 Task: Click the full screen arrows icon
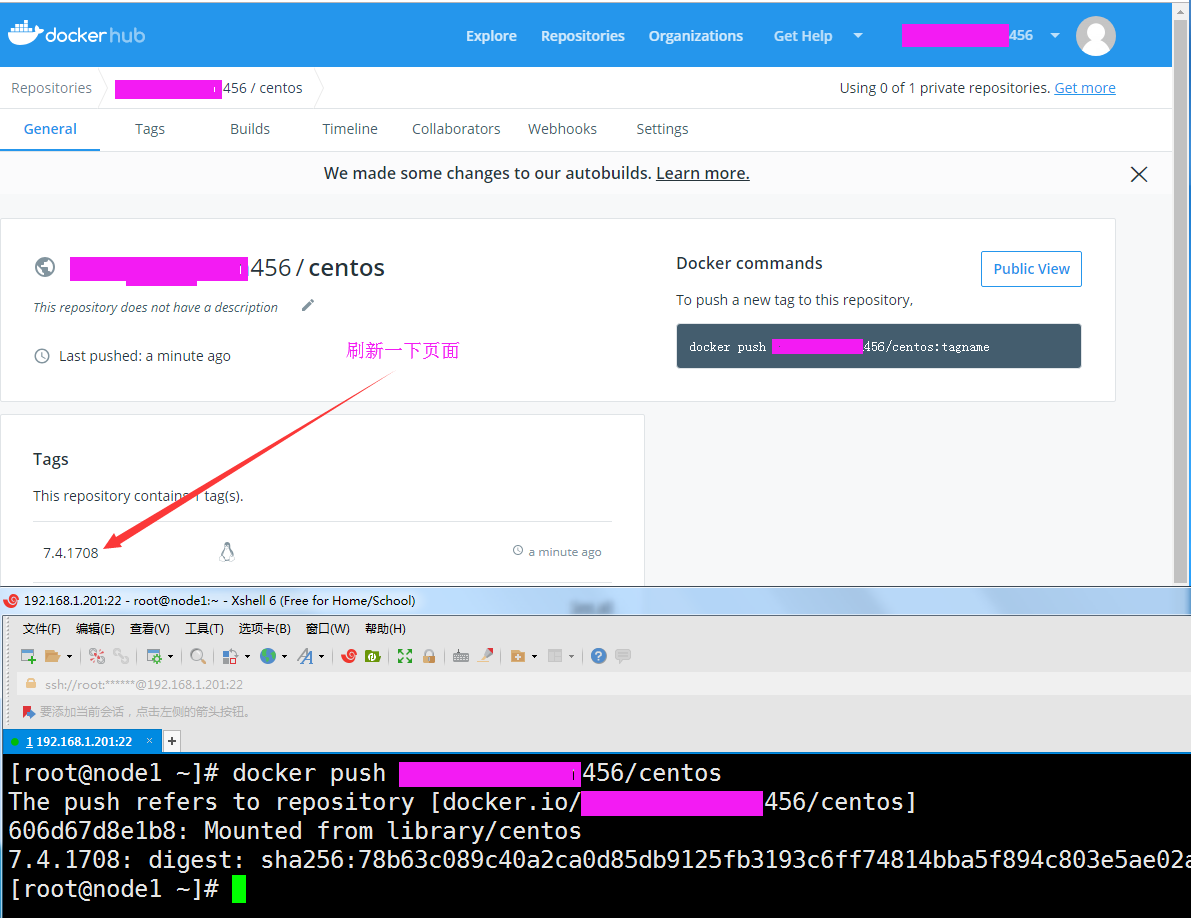click(x=405, y=656)
